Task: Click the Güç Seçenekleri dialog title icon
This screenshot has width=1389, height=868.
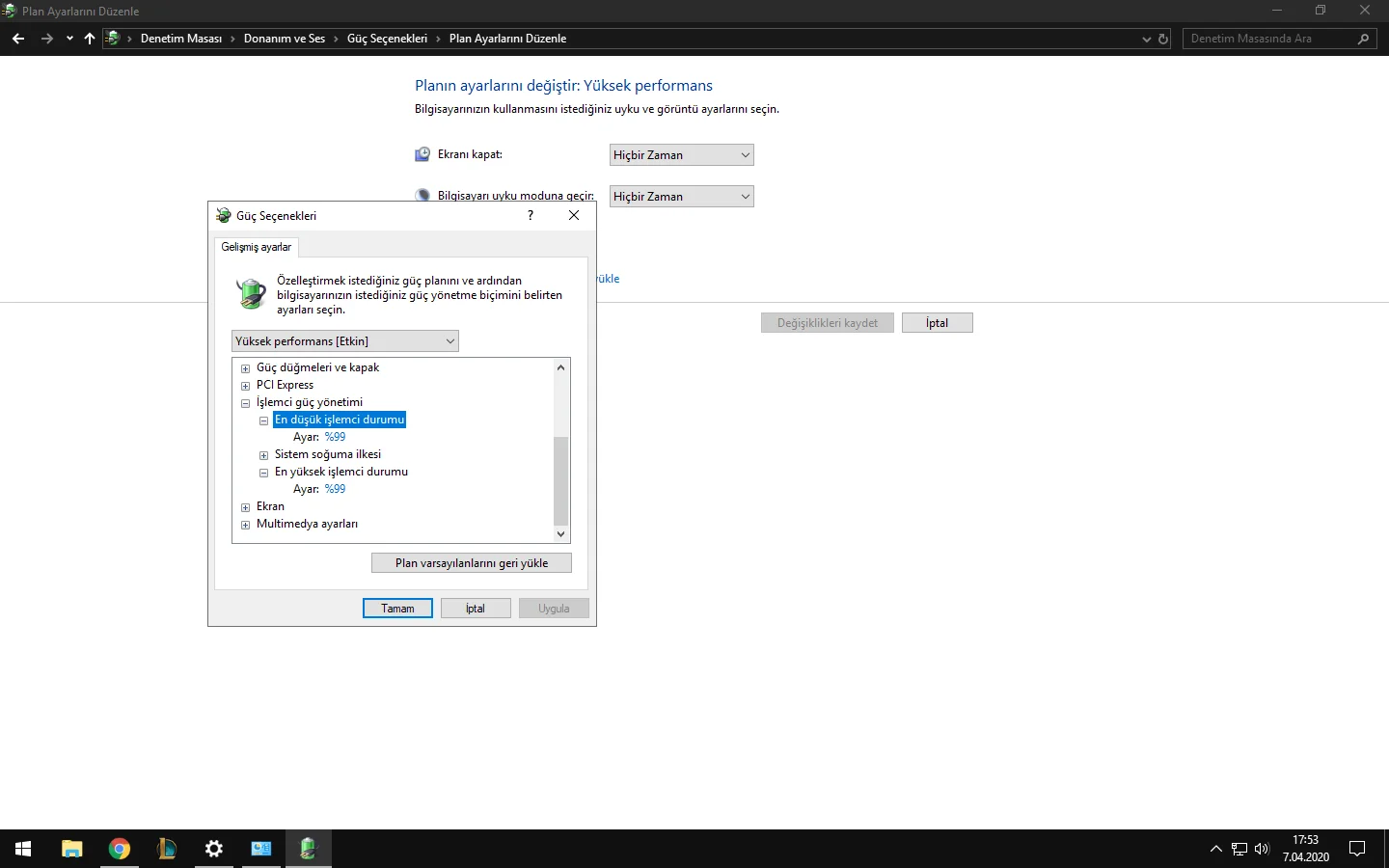Action: click(224, 215)
